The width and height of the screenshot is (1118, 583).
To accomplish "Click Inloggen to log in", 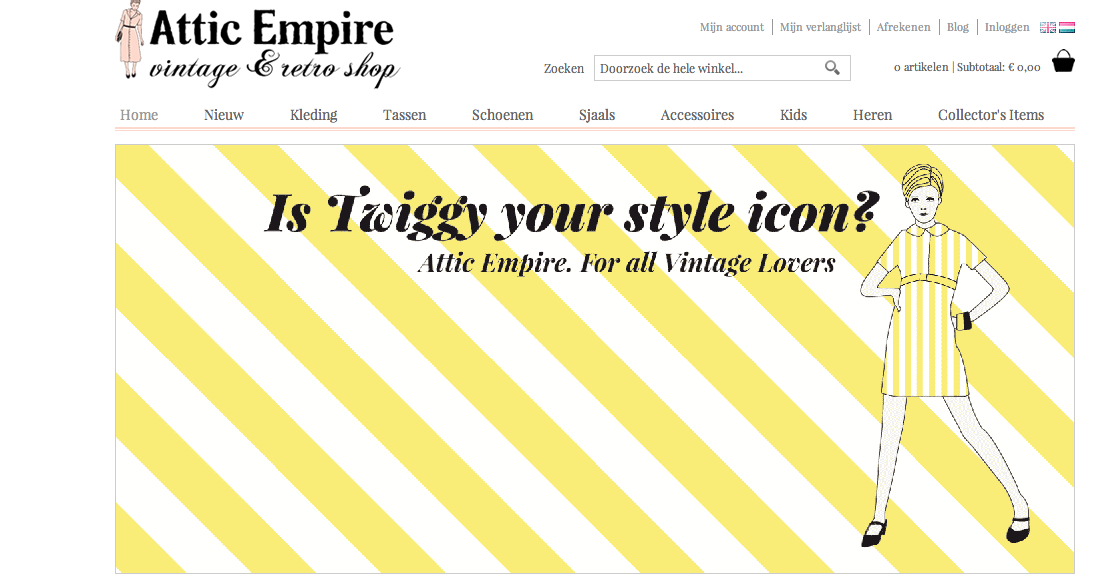I will [x=1007, y=27].
